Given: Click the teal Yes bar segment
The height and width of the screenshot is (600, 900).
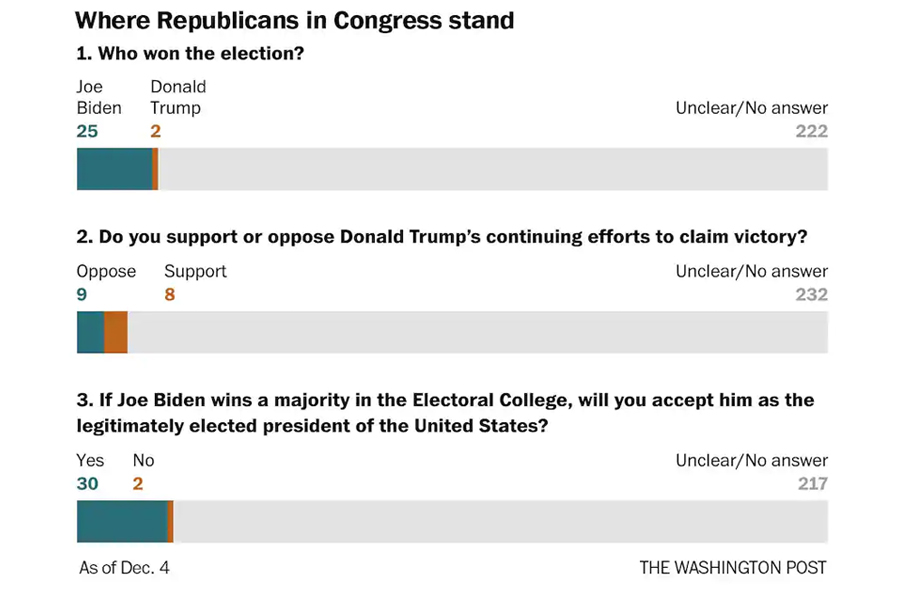Looking at the screenshot, I should point(122,521).
